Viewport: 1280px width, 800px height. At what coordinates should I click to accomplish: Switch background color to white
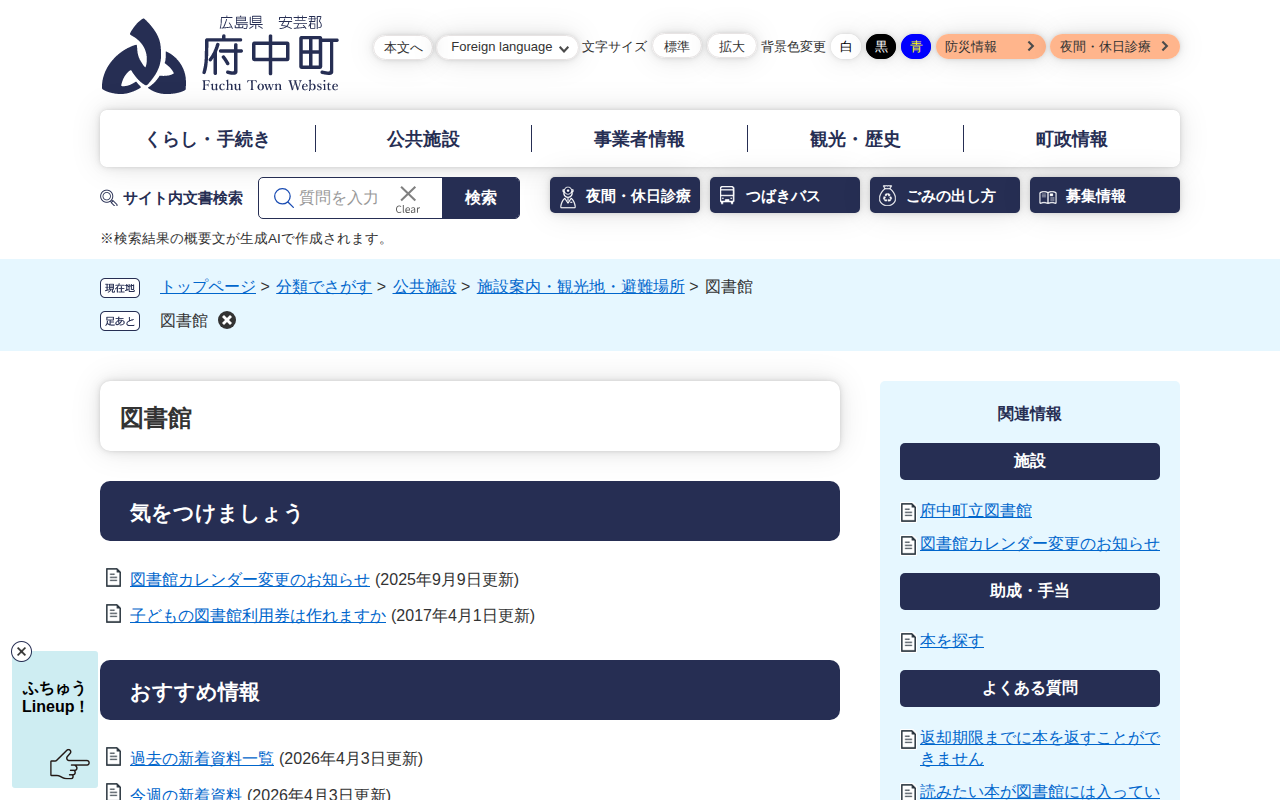tap(846, 47)
